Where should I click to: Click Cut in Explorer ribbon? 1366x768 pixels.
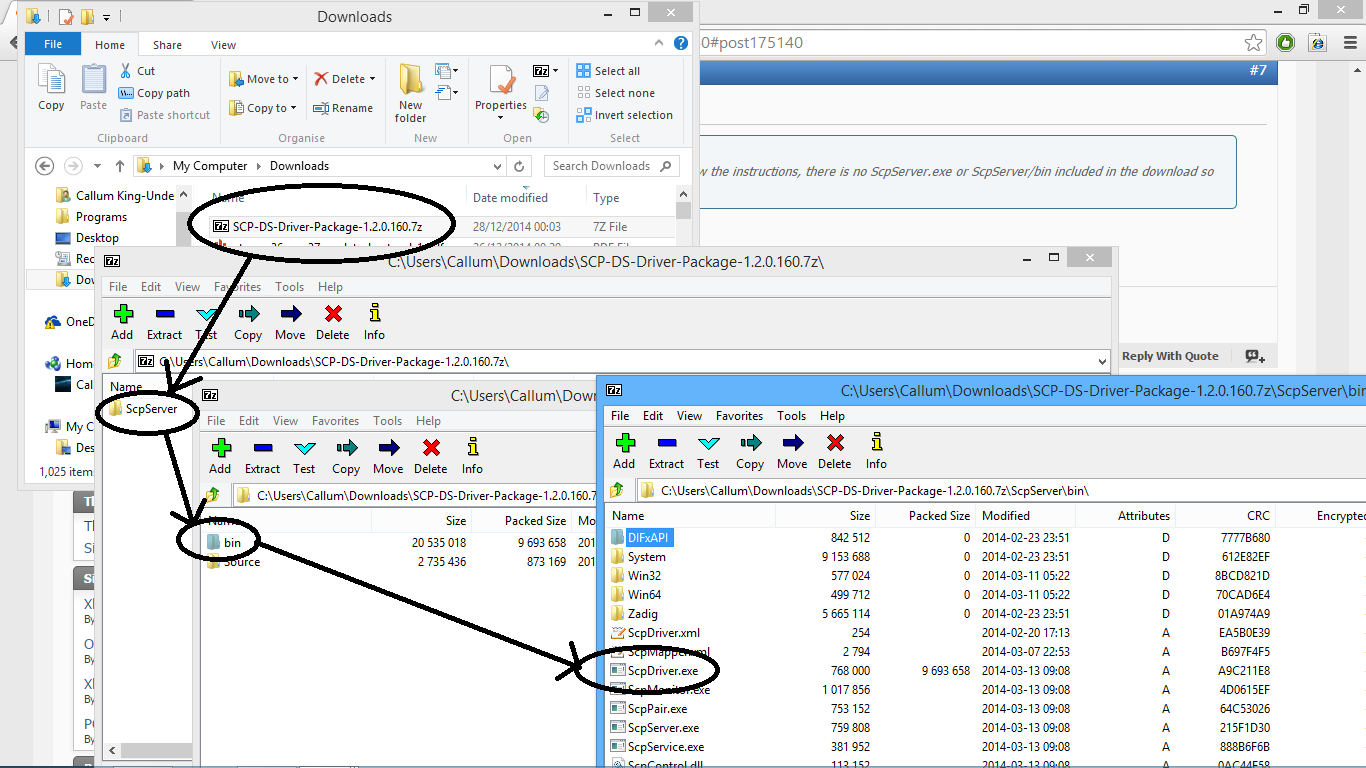click(x=138, y=71)
